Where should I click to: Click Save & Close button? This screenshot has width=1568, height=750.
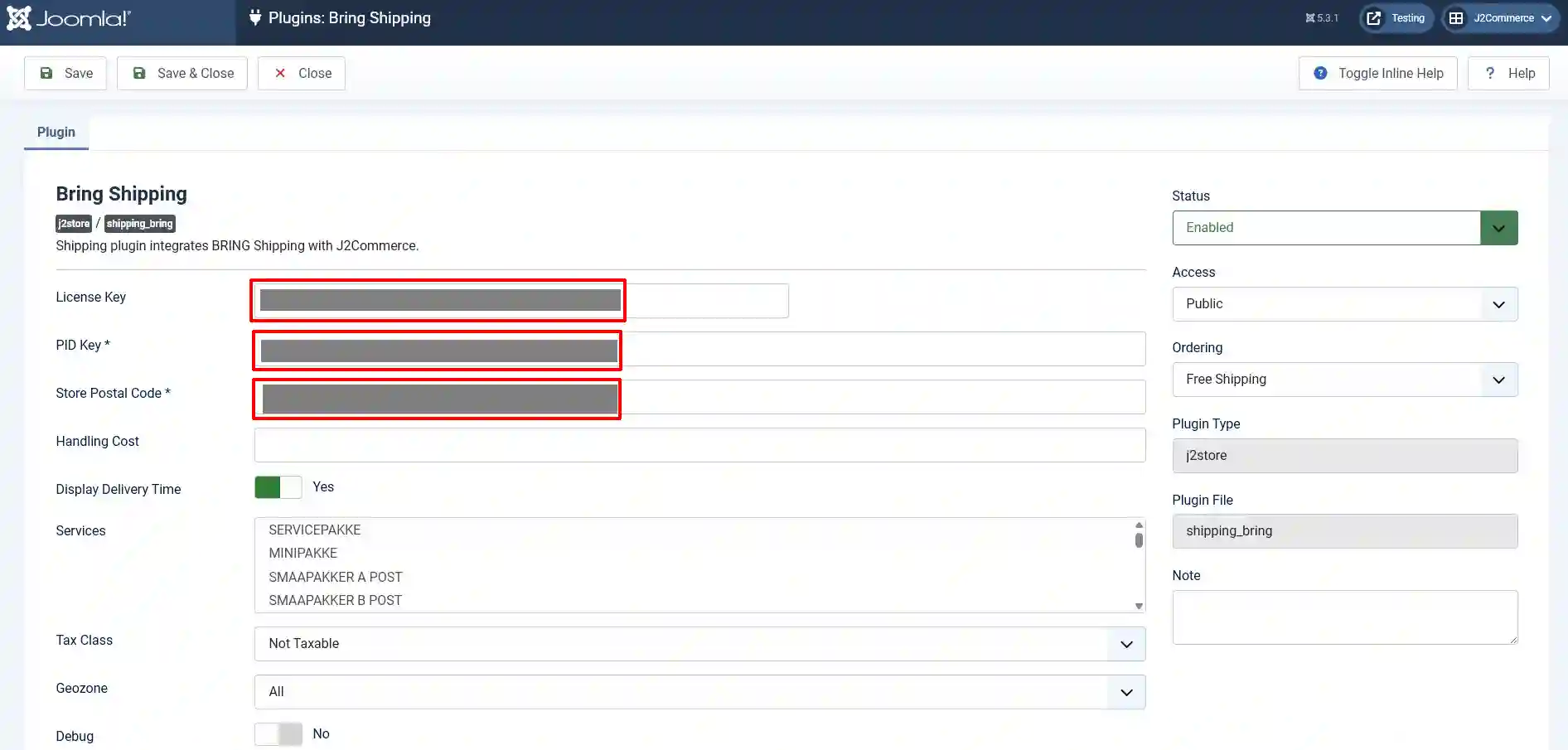click(182, 73)
